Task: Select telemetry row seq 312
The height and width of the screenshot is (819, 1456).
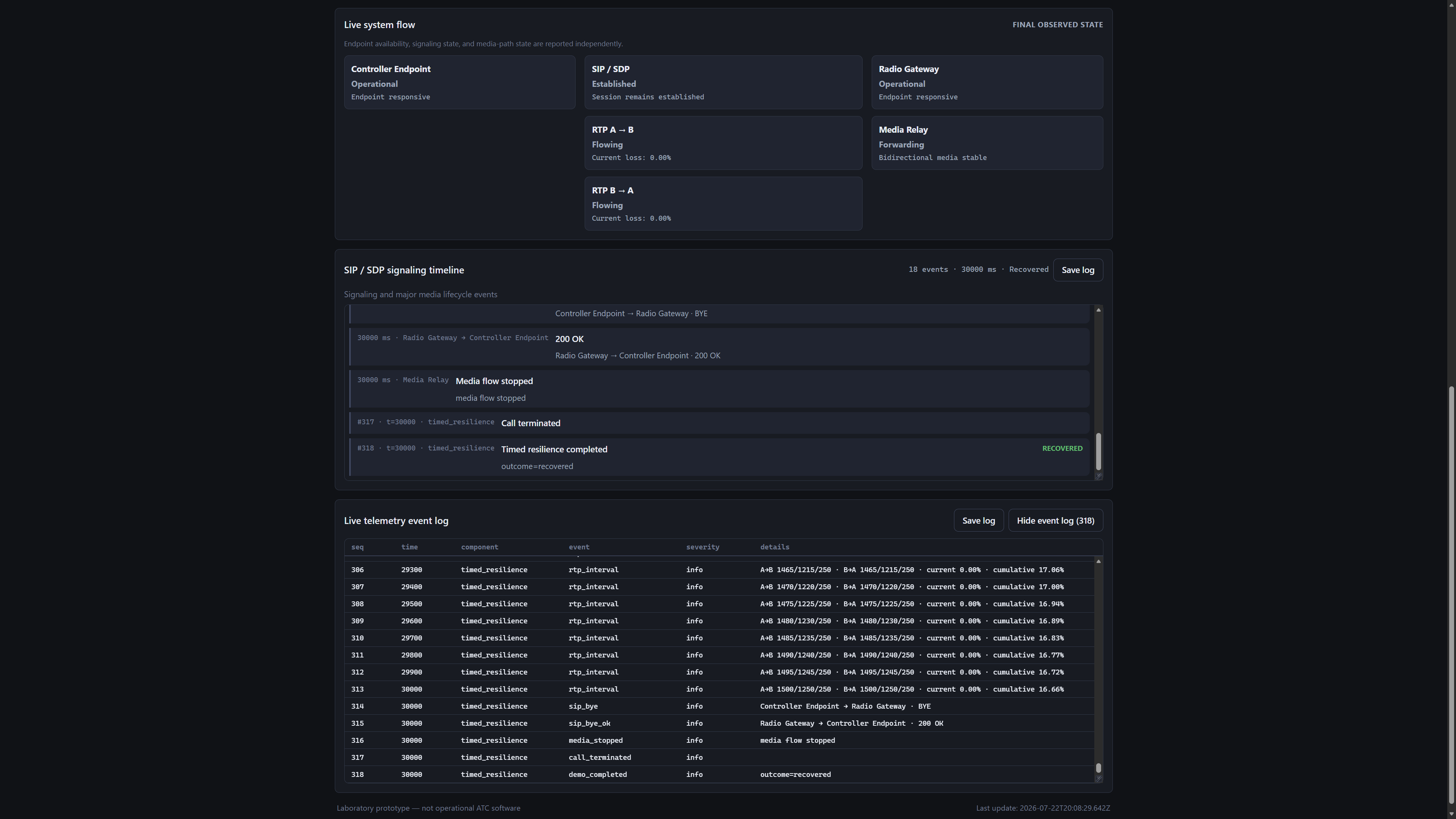Action: pos(719,672)
